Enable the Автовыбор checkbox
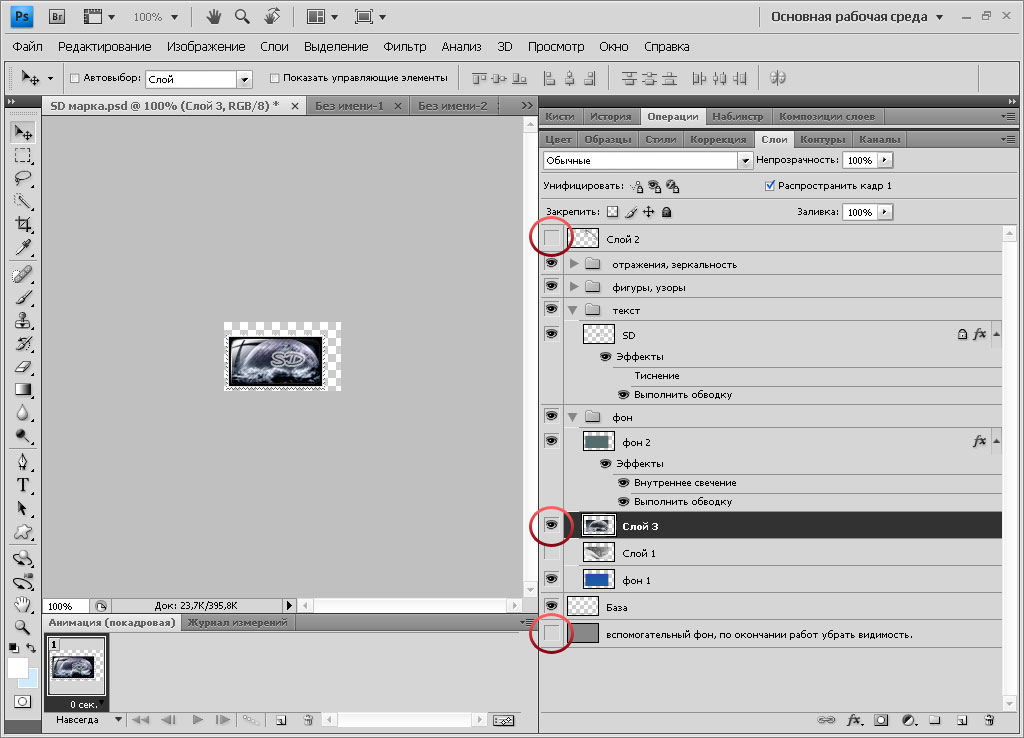1024x738 pixels. (x=74, y=78)
